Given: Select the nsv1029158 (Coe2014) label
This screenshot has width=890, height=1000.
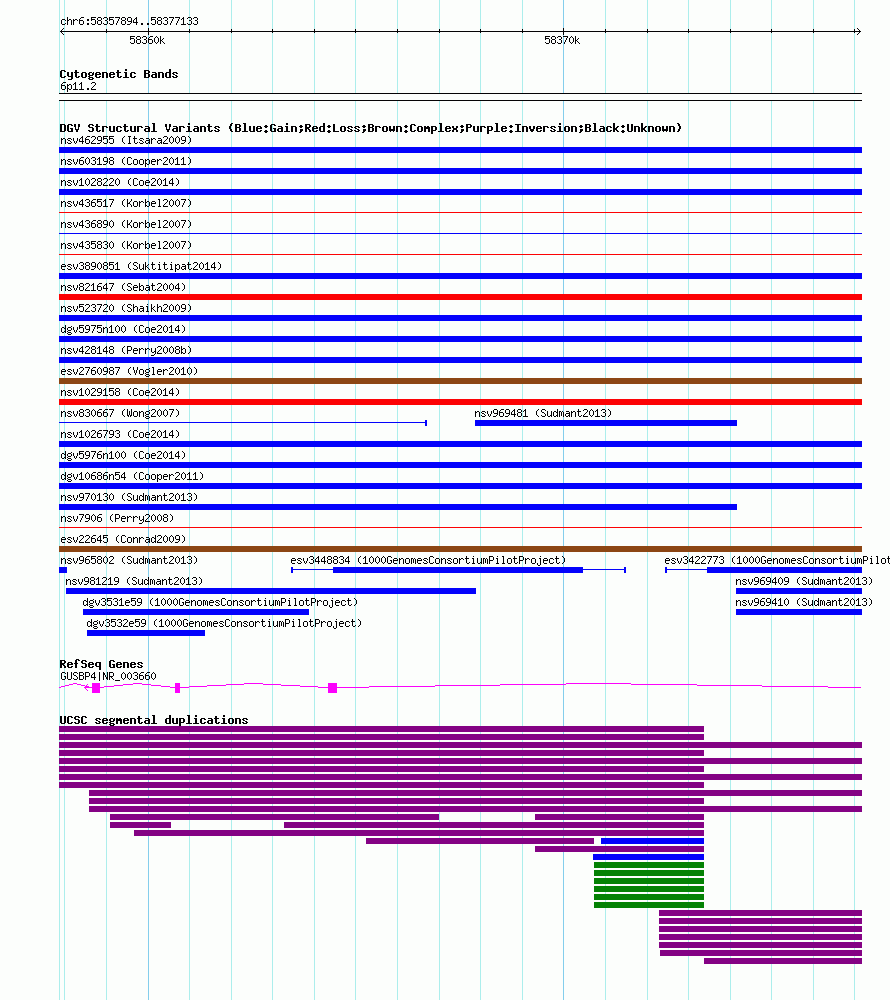Looking at the screenshot, I should point(120,393).
